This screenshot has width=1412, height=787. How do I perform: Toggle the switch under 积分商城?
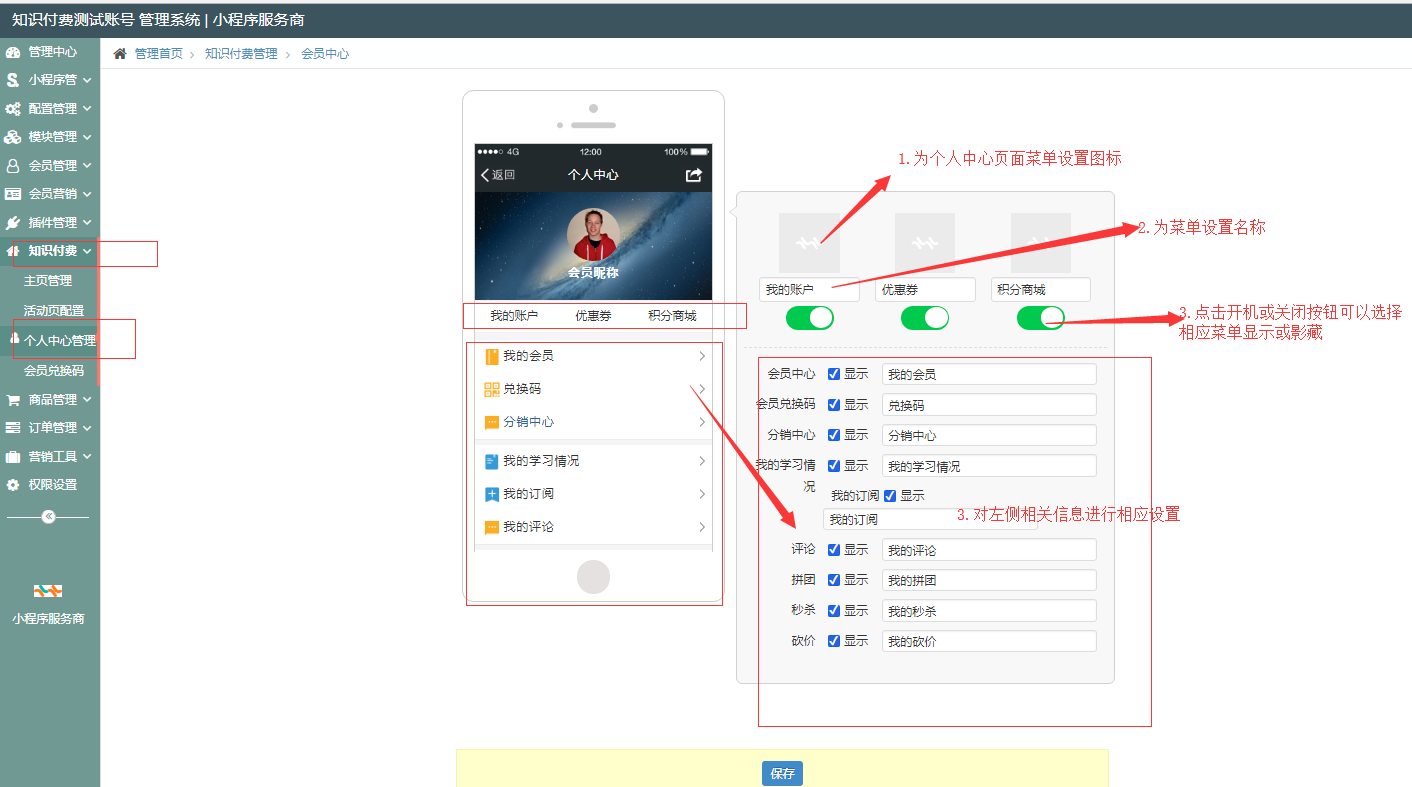tap(1040, 318)
